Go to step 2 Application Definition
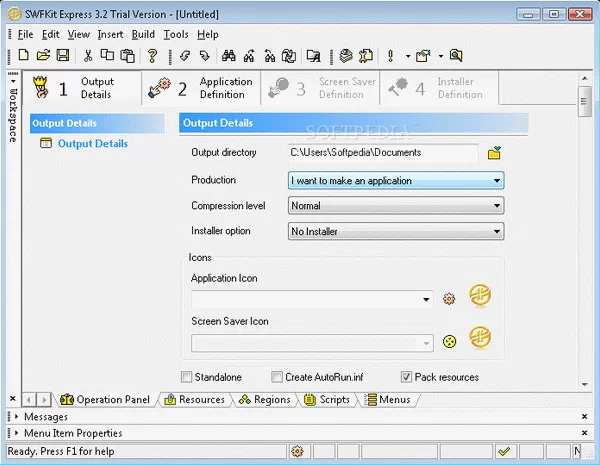The height and width of the screenshot is (465, 600). point(201,88)
